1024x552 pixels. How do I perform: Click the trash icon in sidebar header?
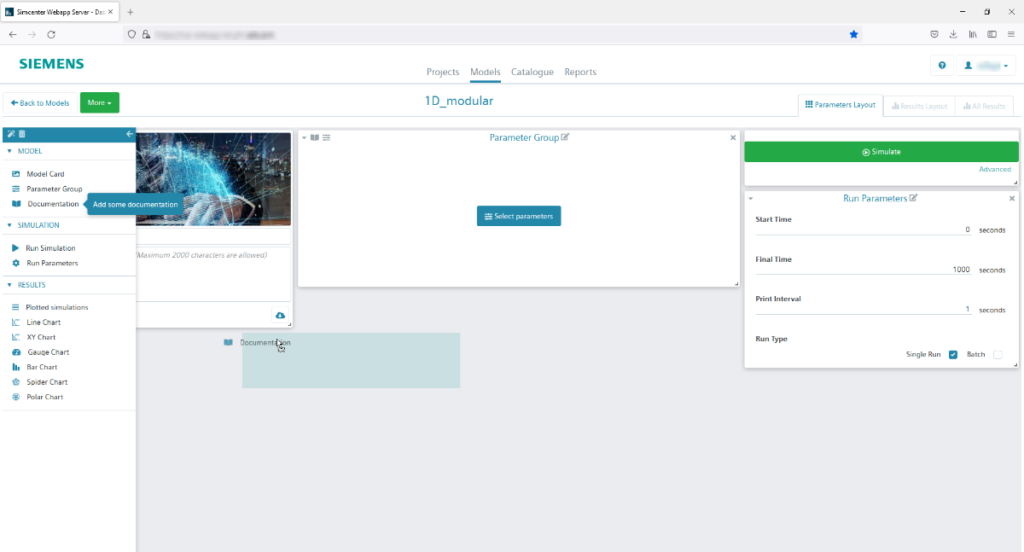pyautogui.click(x=22, y=134)
